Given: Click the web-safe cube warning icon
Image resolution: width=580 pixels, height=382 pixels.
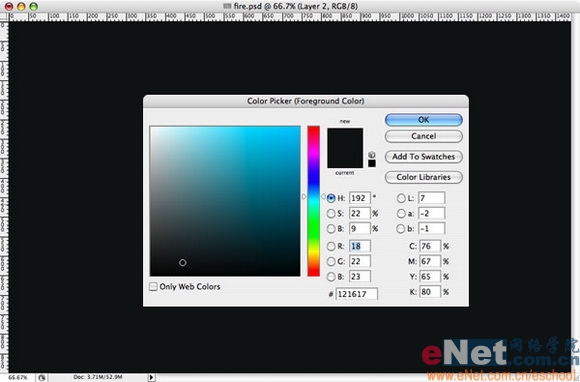Looking at the screenshot, I should point(372,155).
